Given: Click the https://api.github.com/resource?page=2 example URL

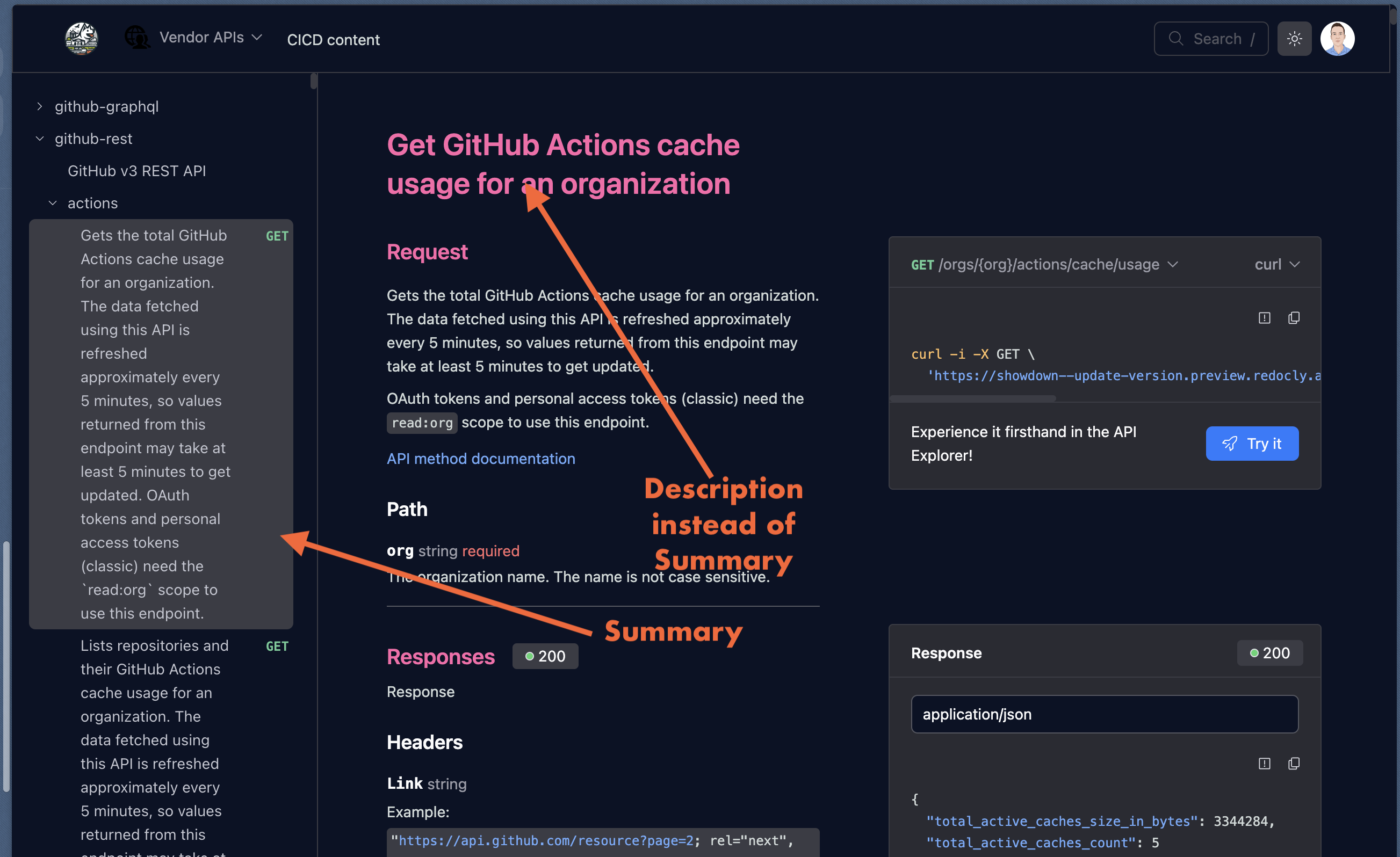Looking at the screenshot, I should point(546,840).
